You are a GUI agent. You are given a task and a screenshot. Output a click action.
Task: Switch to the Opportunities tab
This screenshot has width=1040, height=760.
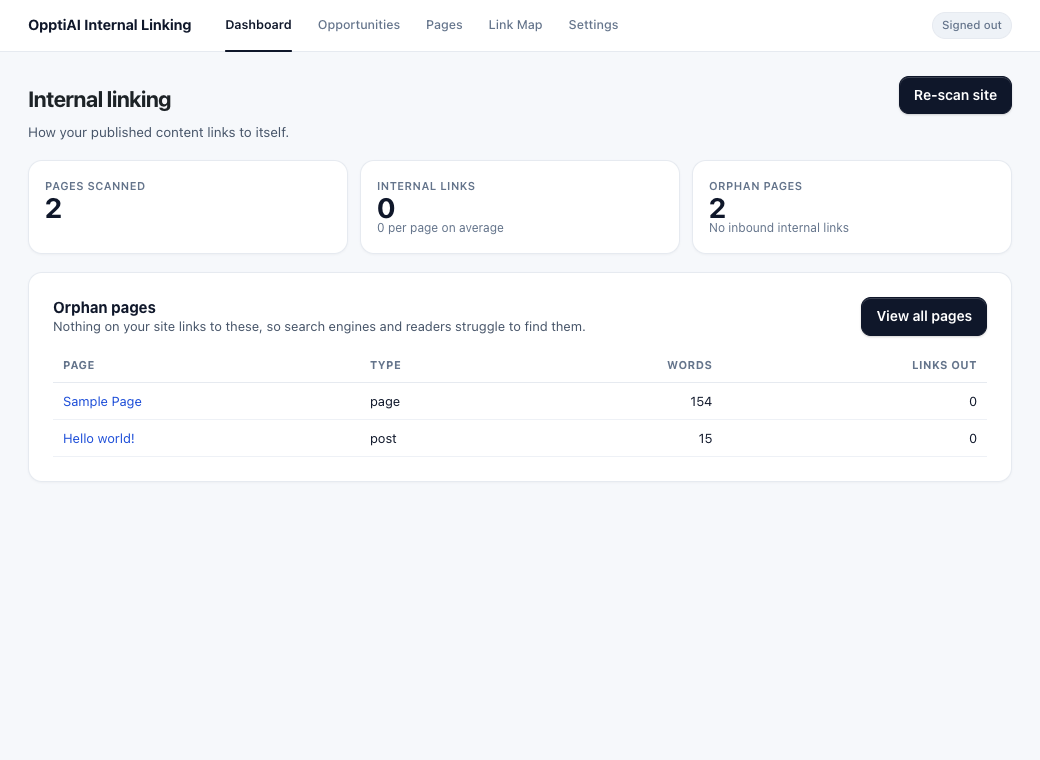coord(359,25)
